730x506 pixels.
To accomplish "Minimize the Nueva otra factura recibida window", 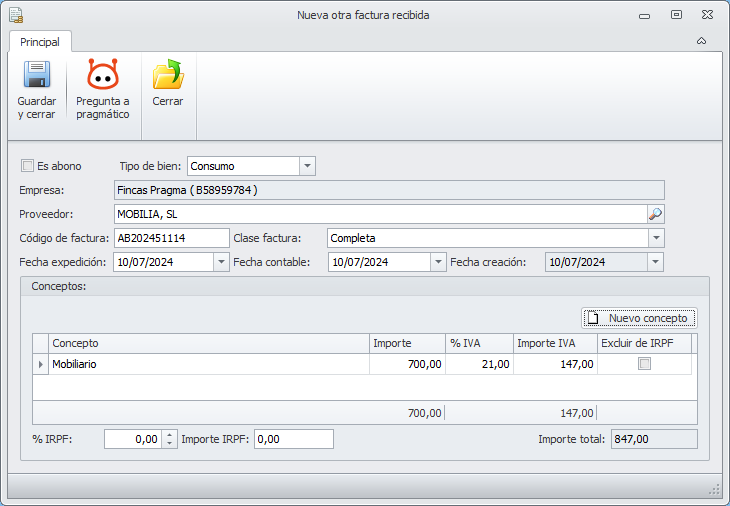I will 644,16.
